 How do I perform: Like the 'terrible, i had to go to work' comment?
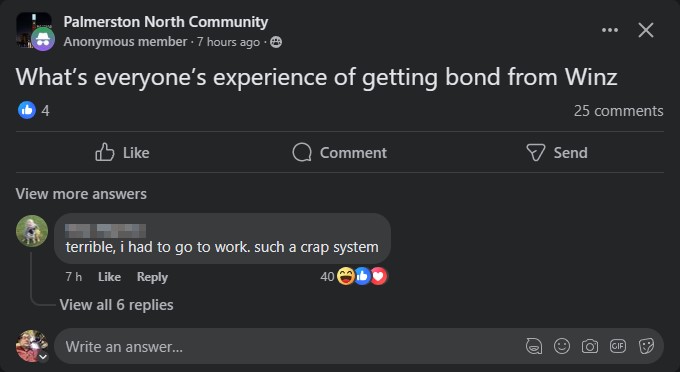pos(109,277)
